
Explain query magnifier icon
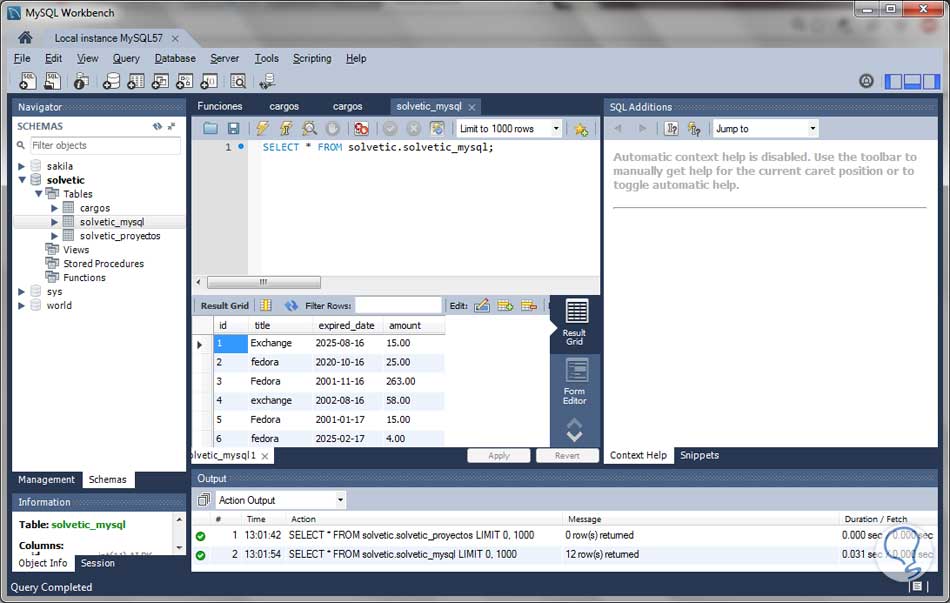point(310,128)
